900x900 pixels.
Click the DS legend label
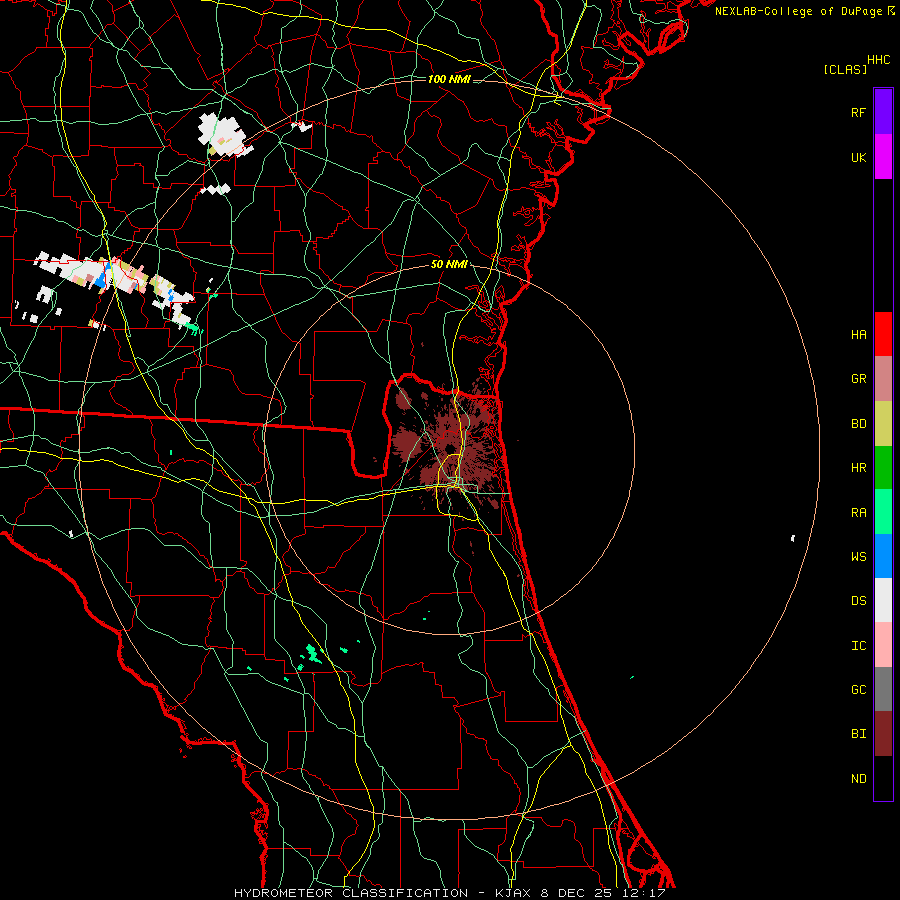click(x=858, y=601)
